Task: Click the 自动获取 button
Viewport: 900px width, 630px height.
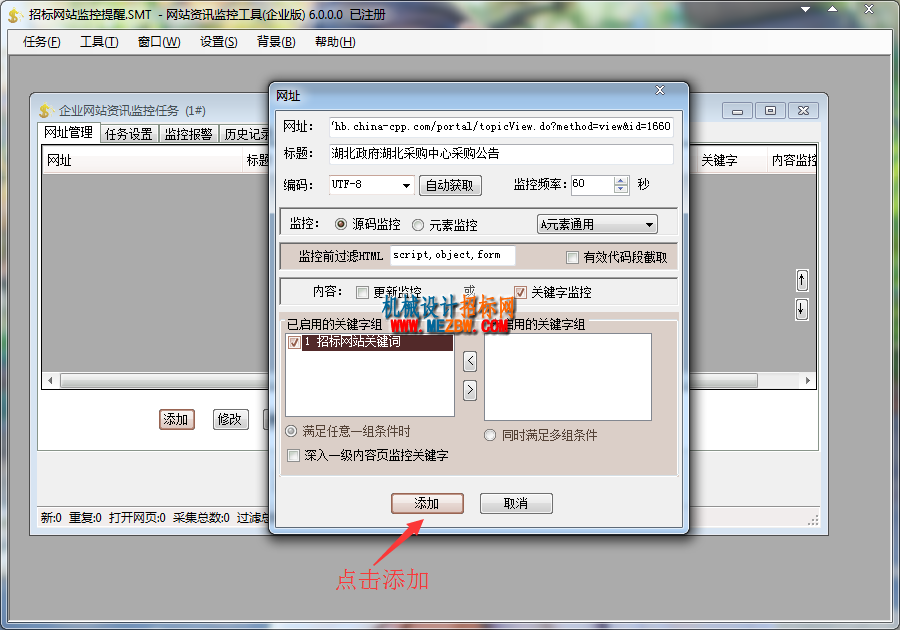Action: [x=450, y=185]
